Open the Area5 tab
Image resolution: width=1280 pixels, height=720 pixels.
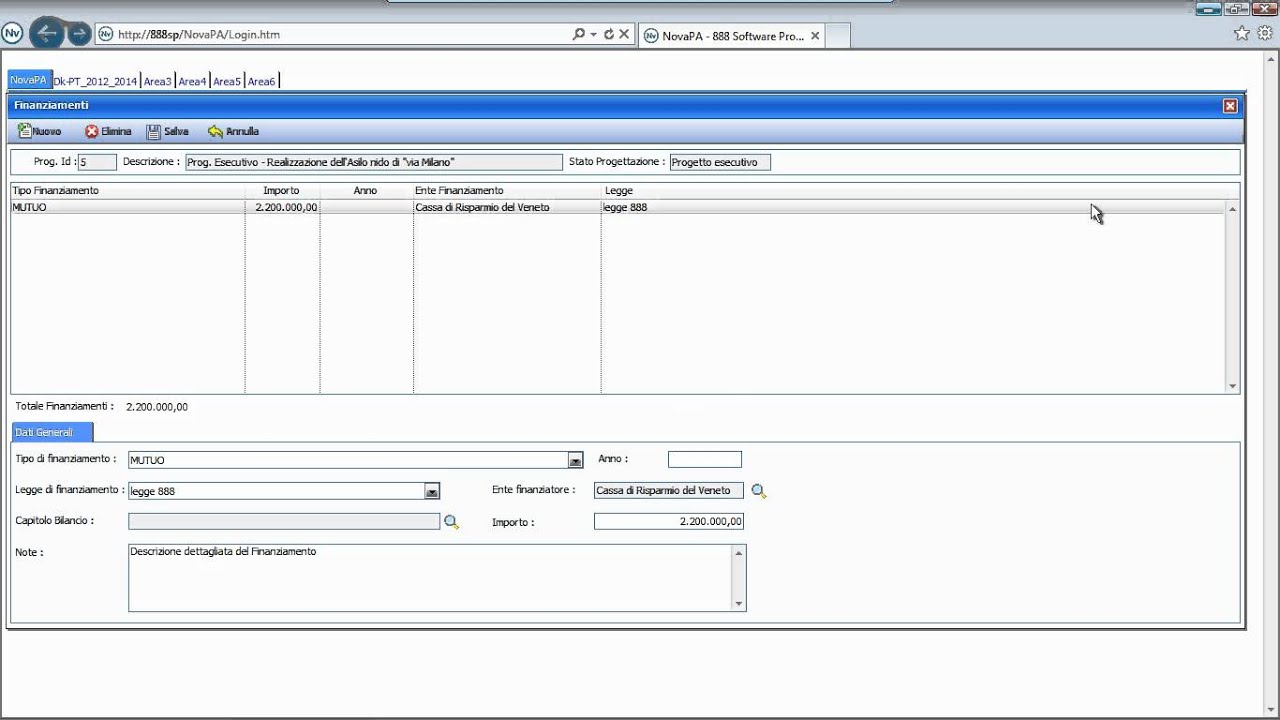227,81
